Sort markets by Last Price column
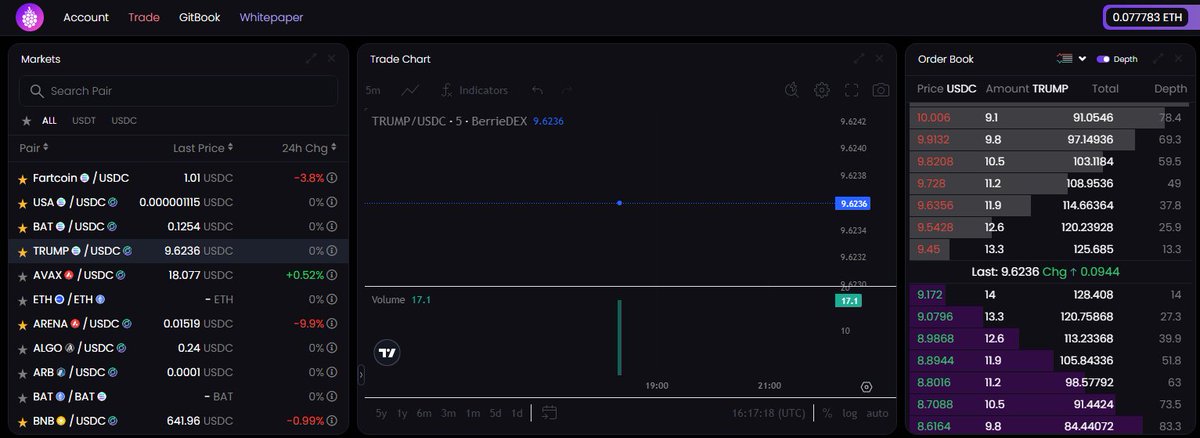 203,148
